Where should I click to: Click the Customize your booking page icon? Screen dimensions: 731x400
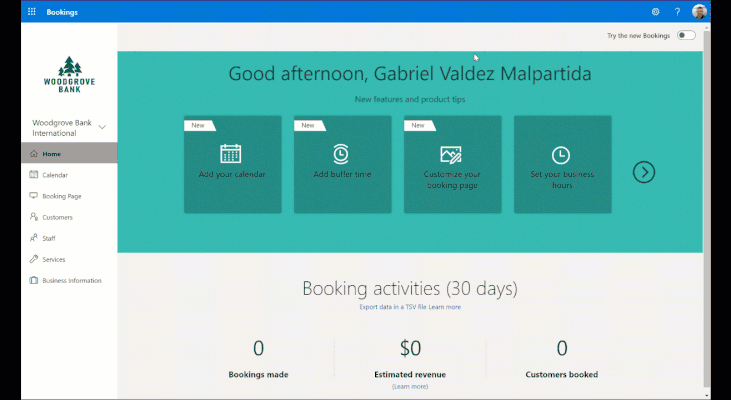pos(451,154)
